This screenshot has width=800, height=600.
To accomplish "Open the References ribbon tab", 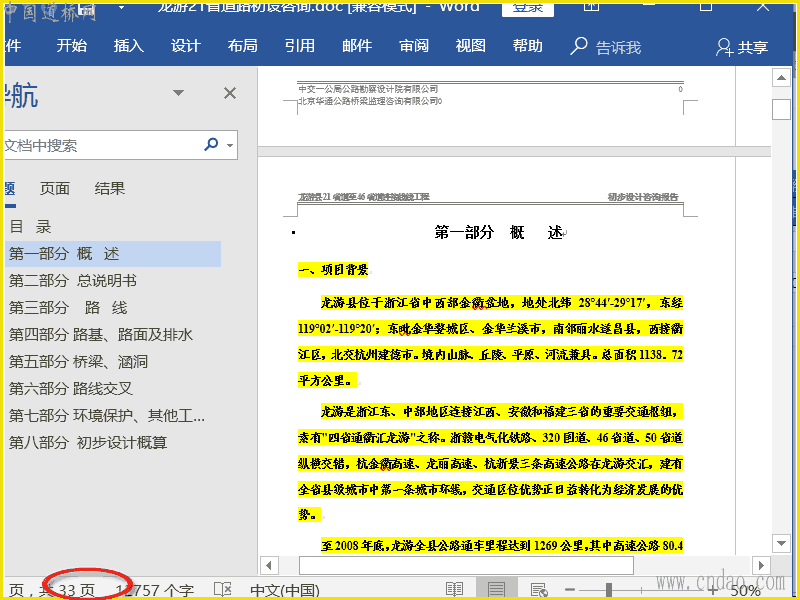I will (x=299, y=46).
